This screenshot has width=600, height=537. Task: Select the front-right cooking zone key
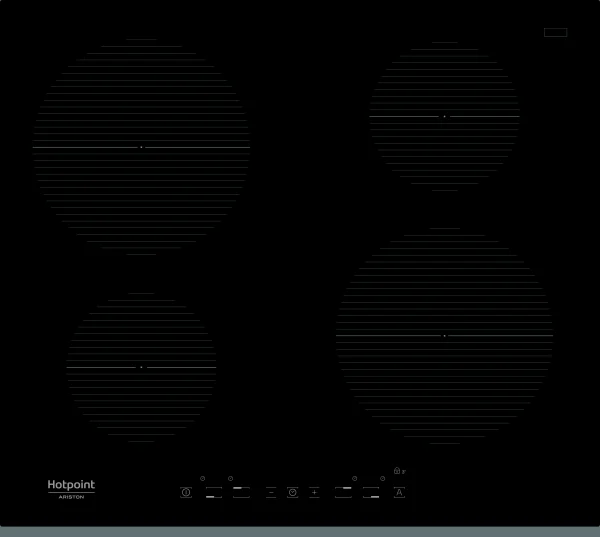(371, 492)
